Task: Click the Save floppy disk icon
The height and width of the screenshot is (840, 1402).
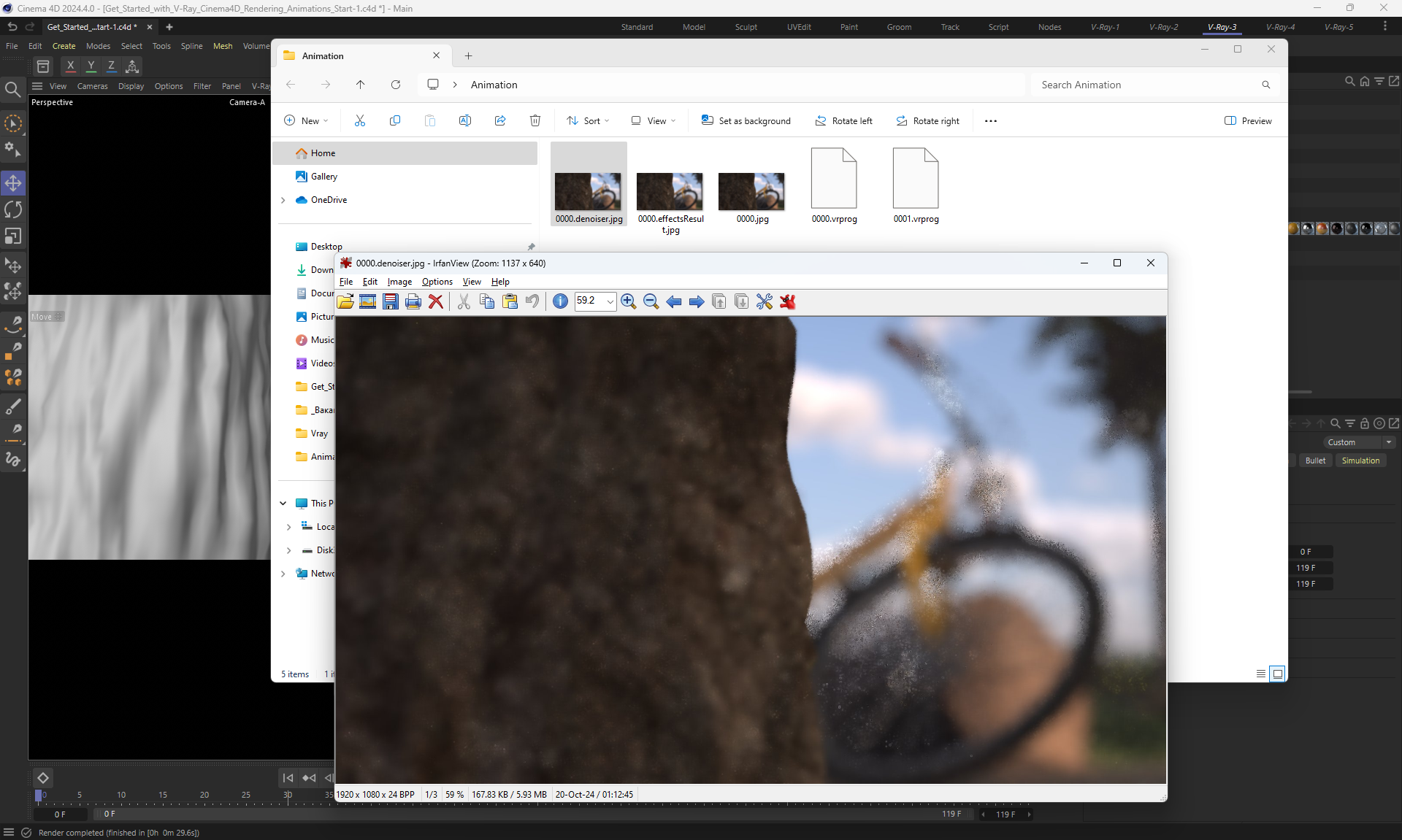Action: click(x=391, y=301)
